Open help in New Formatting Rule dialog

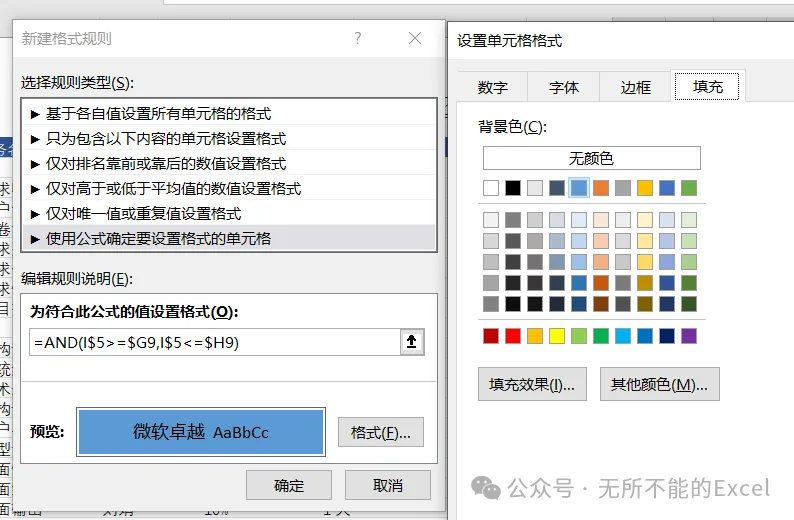click(358, 38)
